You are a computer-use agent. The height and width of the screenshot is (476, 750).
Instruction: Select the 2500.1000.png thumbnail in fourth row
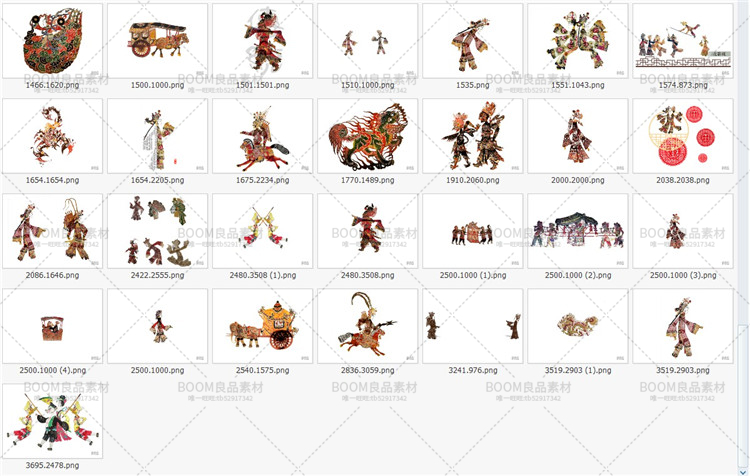click(157, 326)
